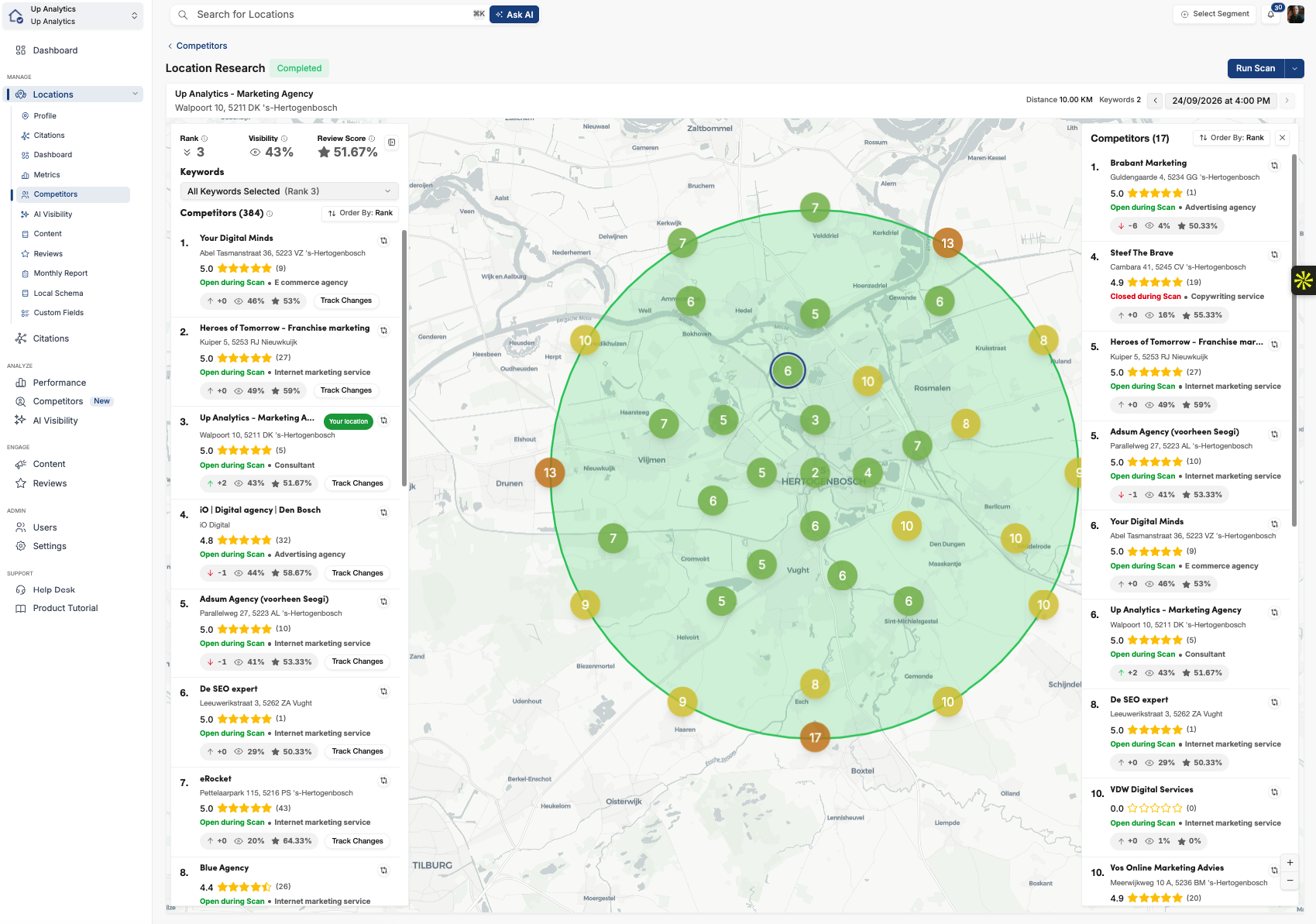Viewport: 1316px width, 924px height.
Task: Open Profile under Locations in the sidebar
Action: pos(45,116)
